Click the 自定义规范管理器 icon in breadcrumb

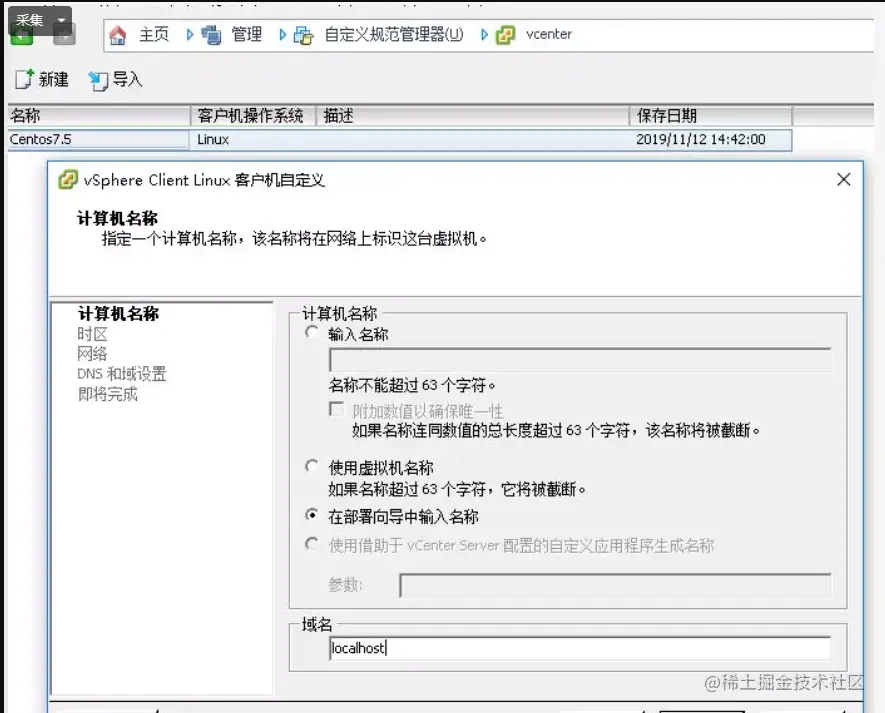pos(303,35)
